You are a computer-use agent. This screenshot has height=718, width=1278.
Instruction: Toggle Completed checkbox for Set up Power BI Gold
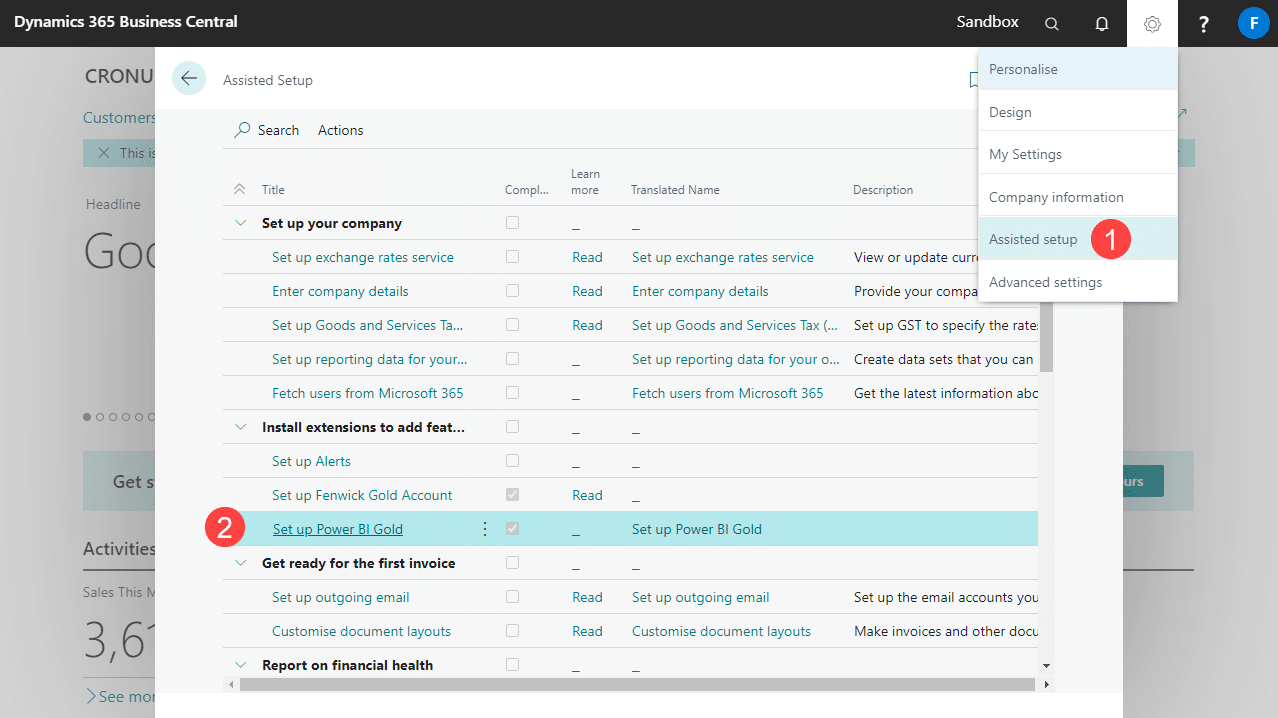click(x=512, y=529)
